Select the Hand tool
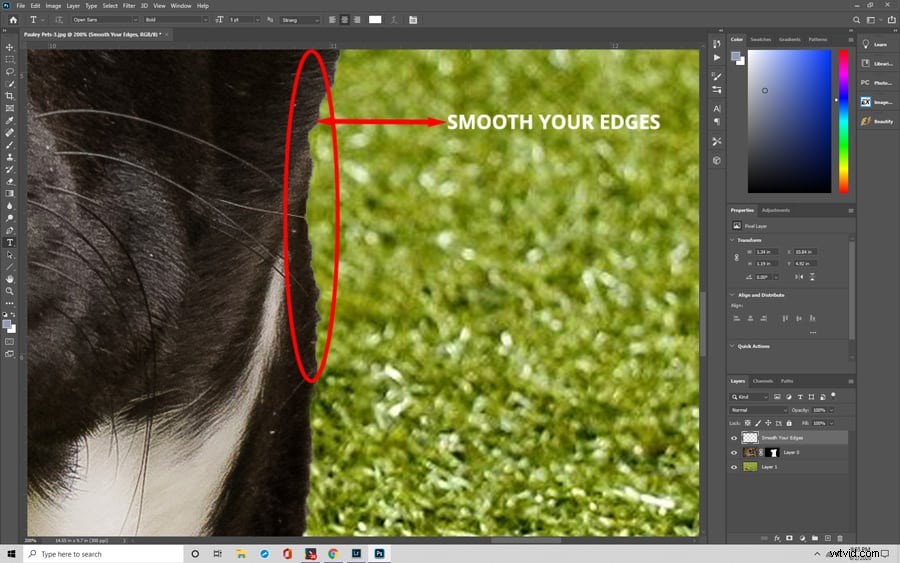The width and height of the screenshot is (900, 563). [x=10, y=279]
